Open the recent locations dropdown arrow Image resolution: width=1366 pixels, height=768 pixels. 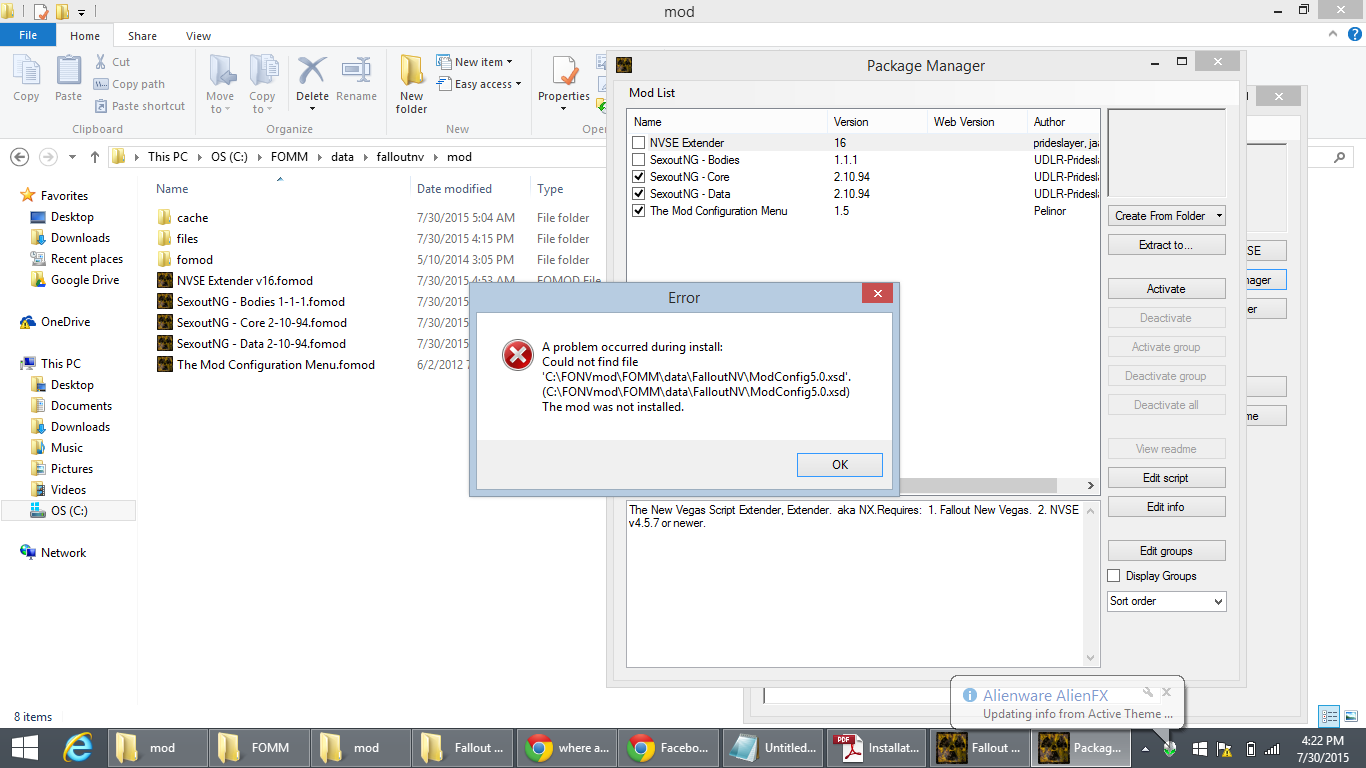click(x=72, y=157)
